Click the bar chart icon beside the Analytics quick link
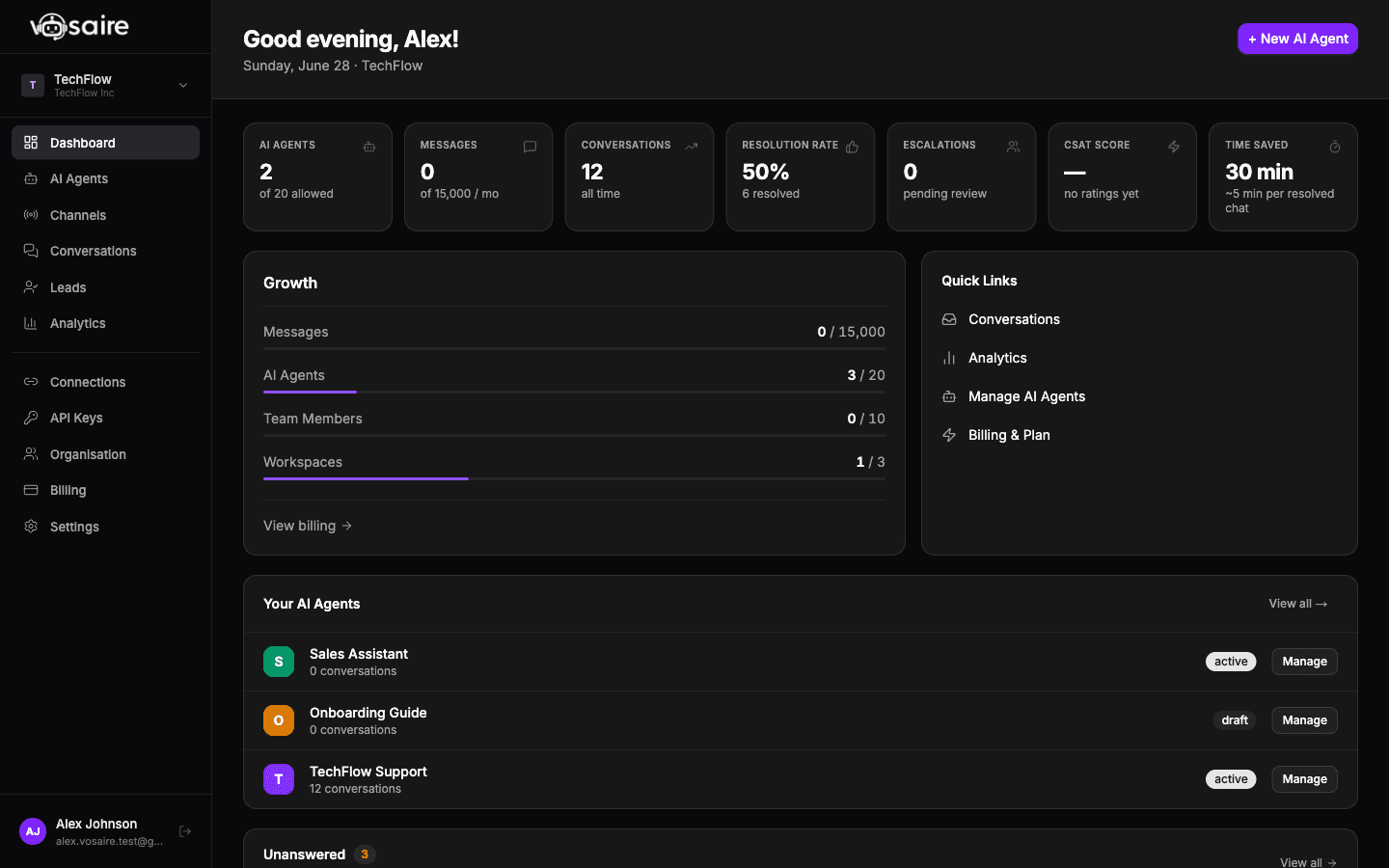Viewport: 1389px width, 868px height. coord(949,358)
